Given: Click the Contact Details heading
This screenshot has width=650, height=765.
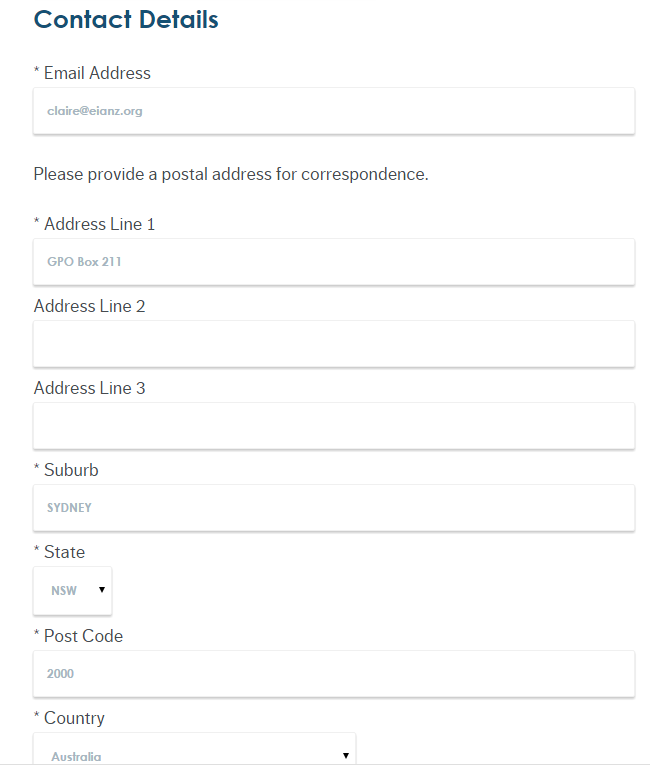Looking at the screenshot, I should tap(126, 19).
